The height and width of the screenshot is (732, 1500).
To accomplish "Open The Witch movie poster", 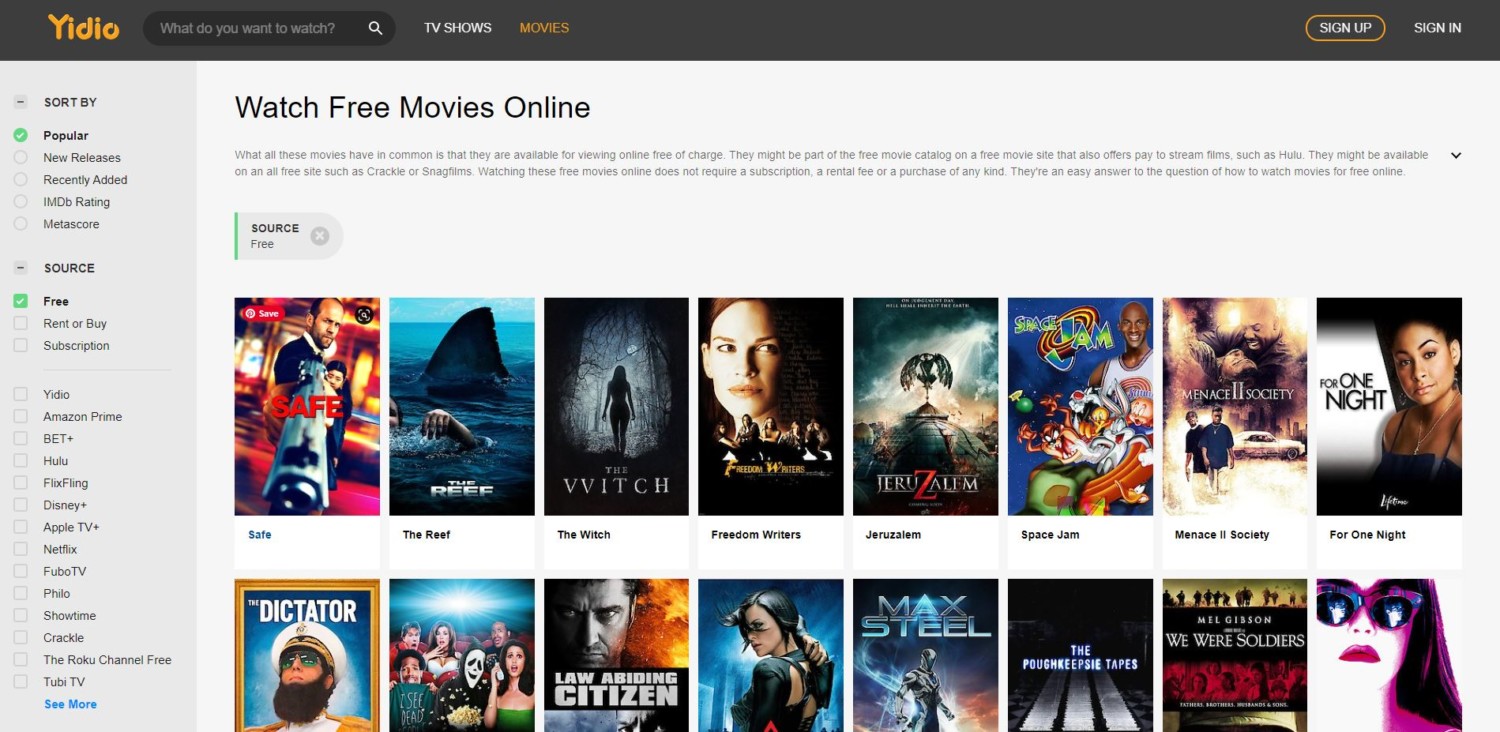I will (616, 406).
